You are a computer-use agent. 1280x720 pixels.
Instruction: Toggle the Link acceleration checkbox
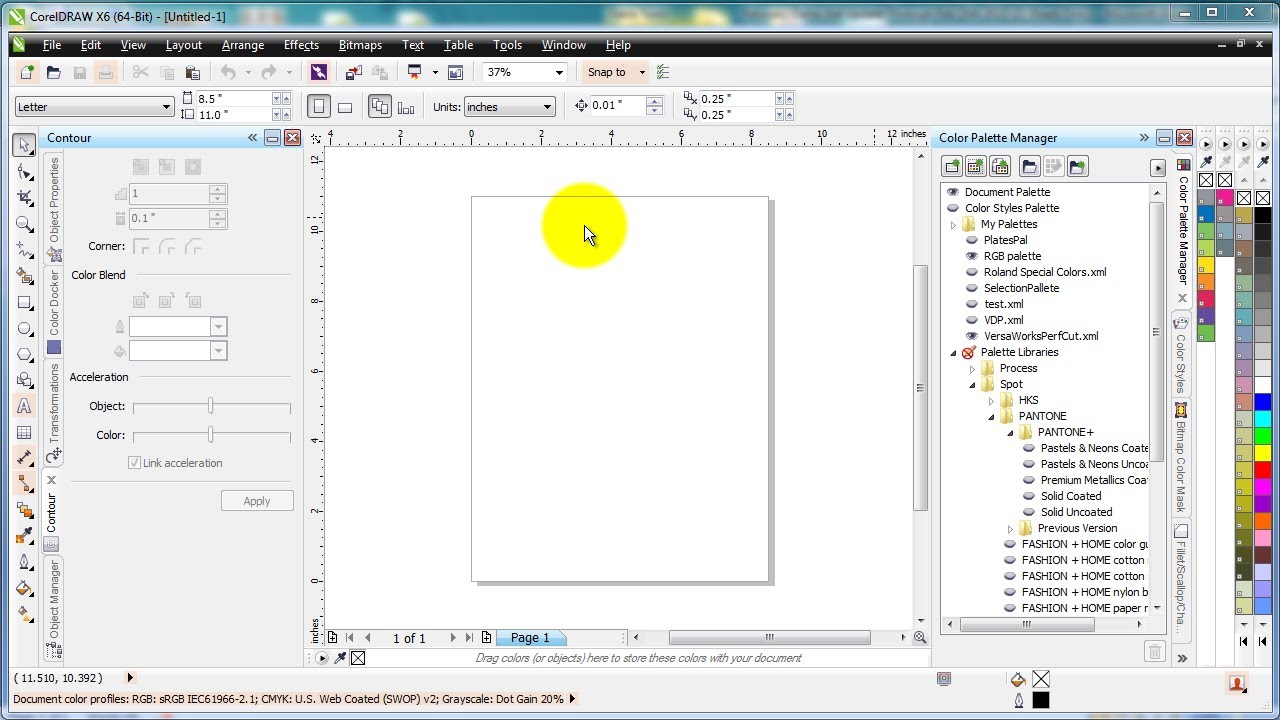coord(134,463)
